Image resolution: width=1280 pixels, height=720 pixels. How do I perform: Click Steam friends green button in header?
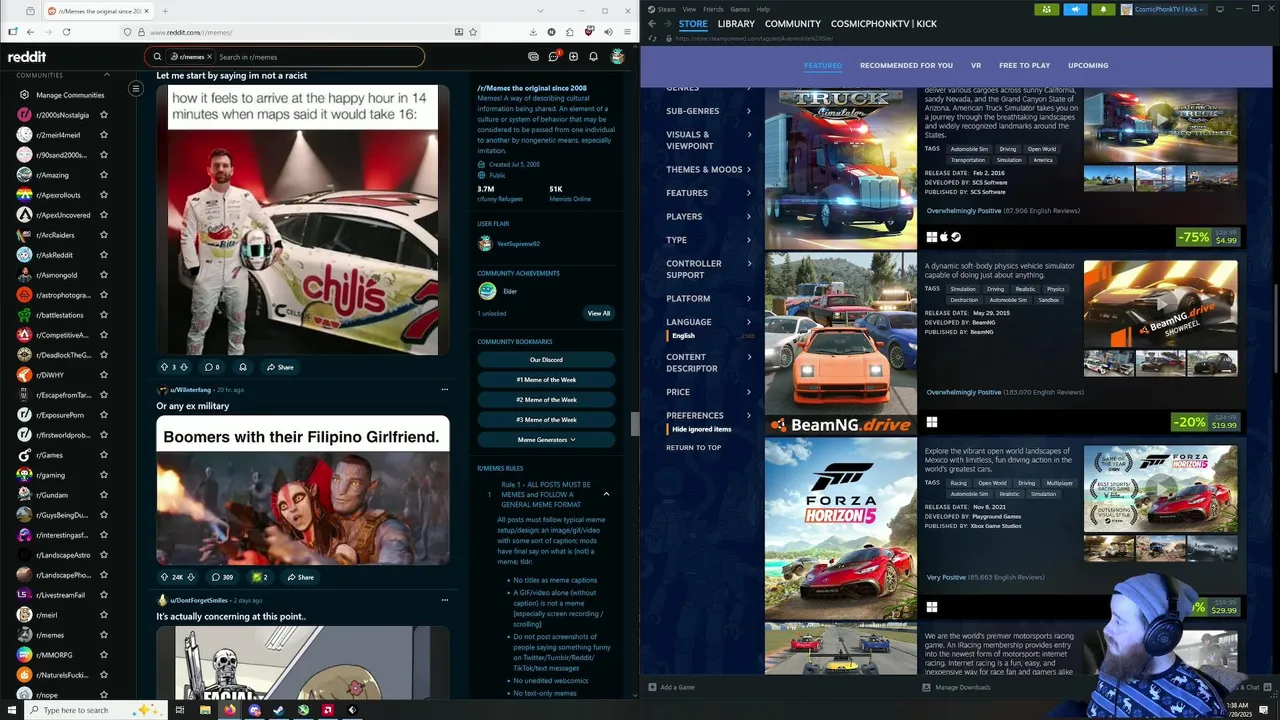tap(1047, 9)
